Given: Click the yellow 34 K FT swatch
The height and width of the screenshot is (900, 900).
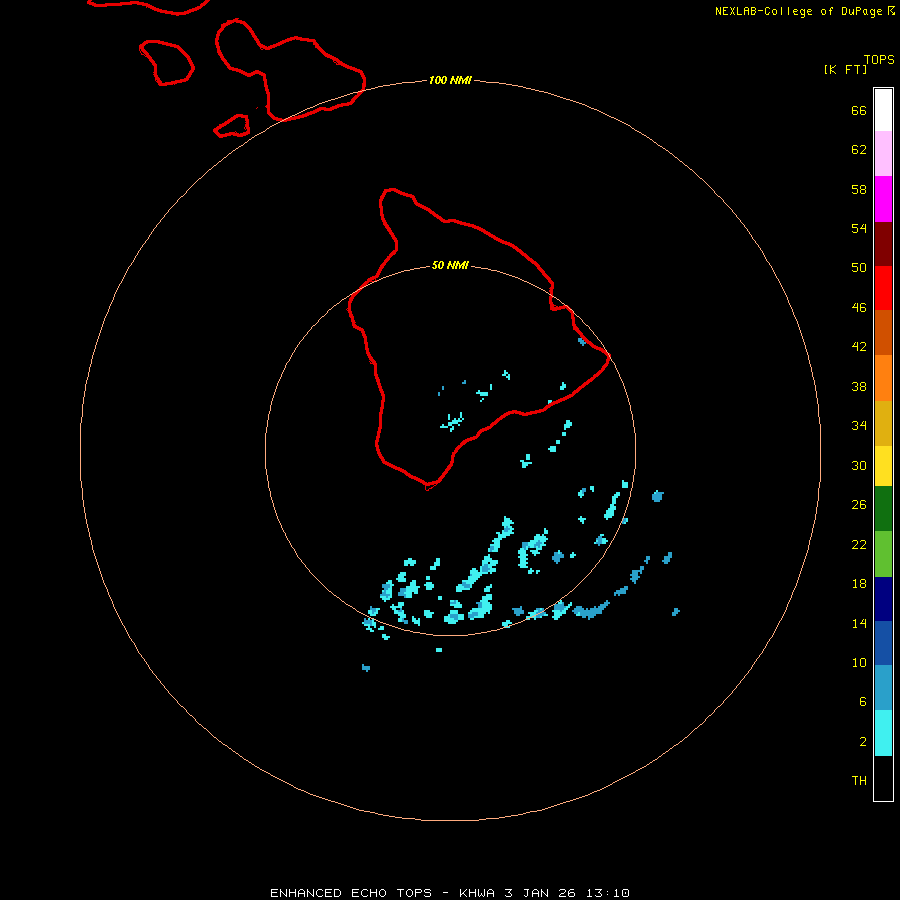Looking at the screenshot, I should point(883,466).
